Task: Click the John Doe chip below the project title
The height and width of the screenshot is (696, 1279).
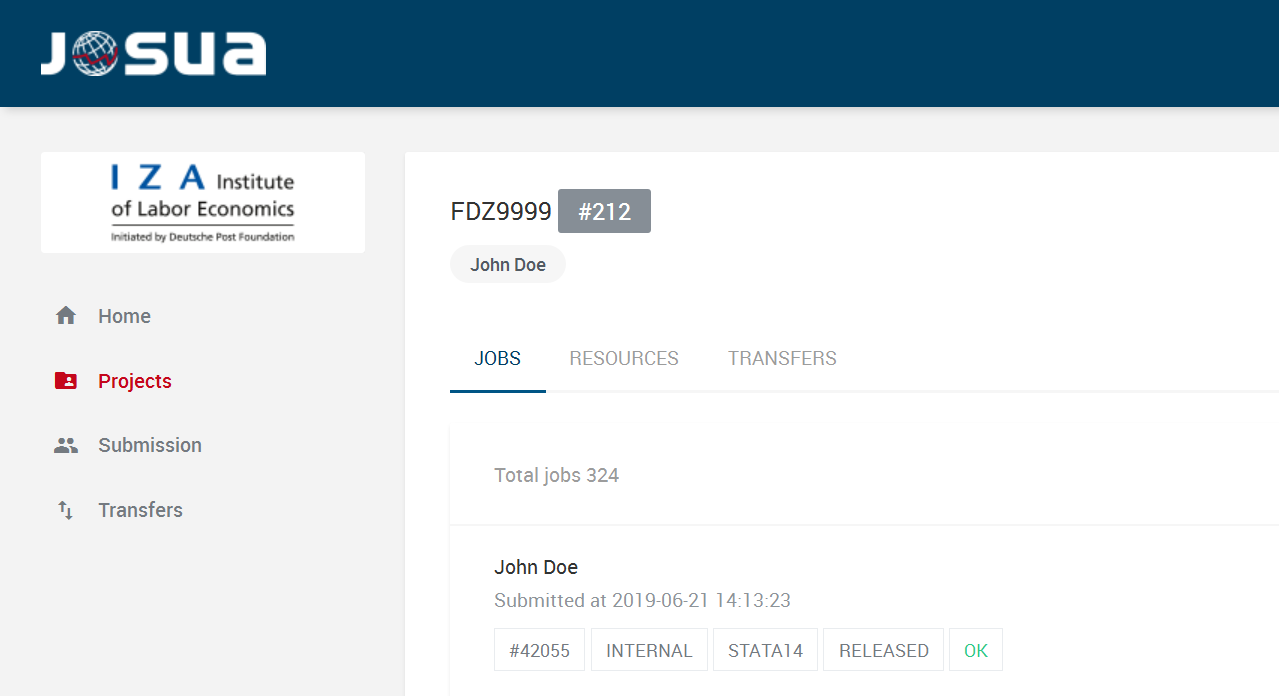Action: tap(507, 264)
